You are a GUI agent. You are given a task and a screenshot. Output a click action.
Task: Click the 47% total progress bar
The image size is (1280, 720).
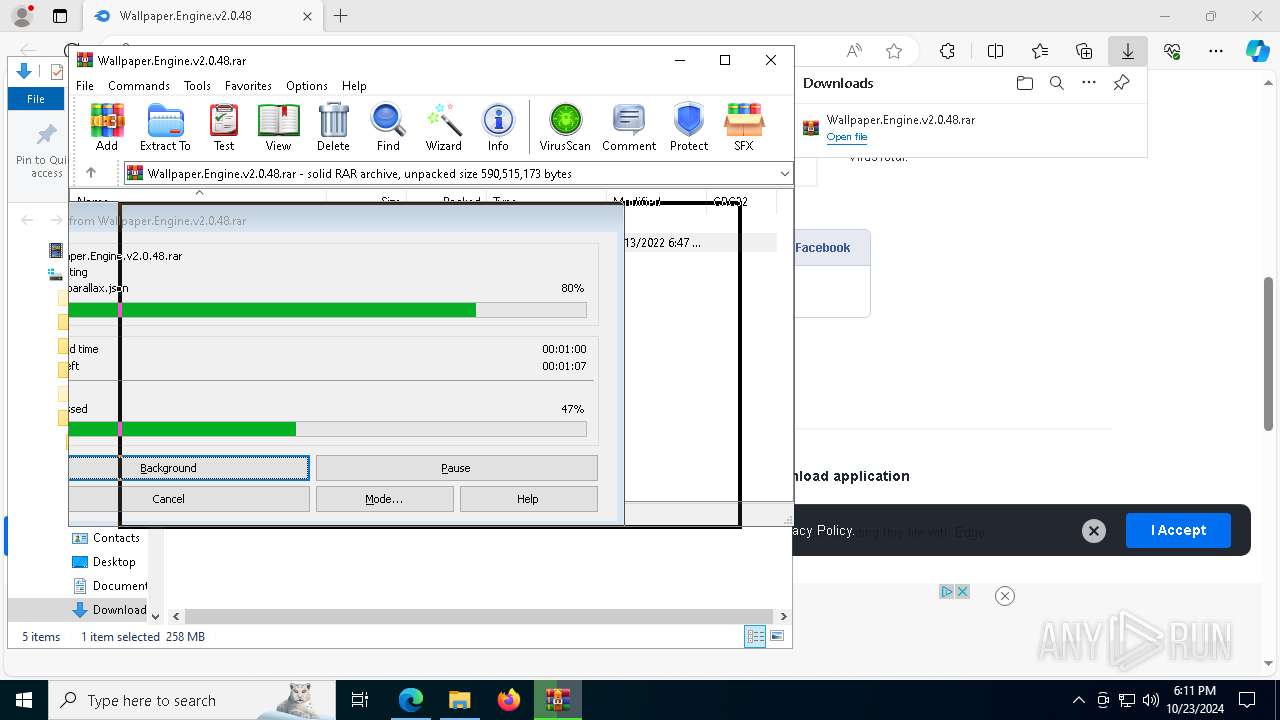point(327,429)
